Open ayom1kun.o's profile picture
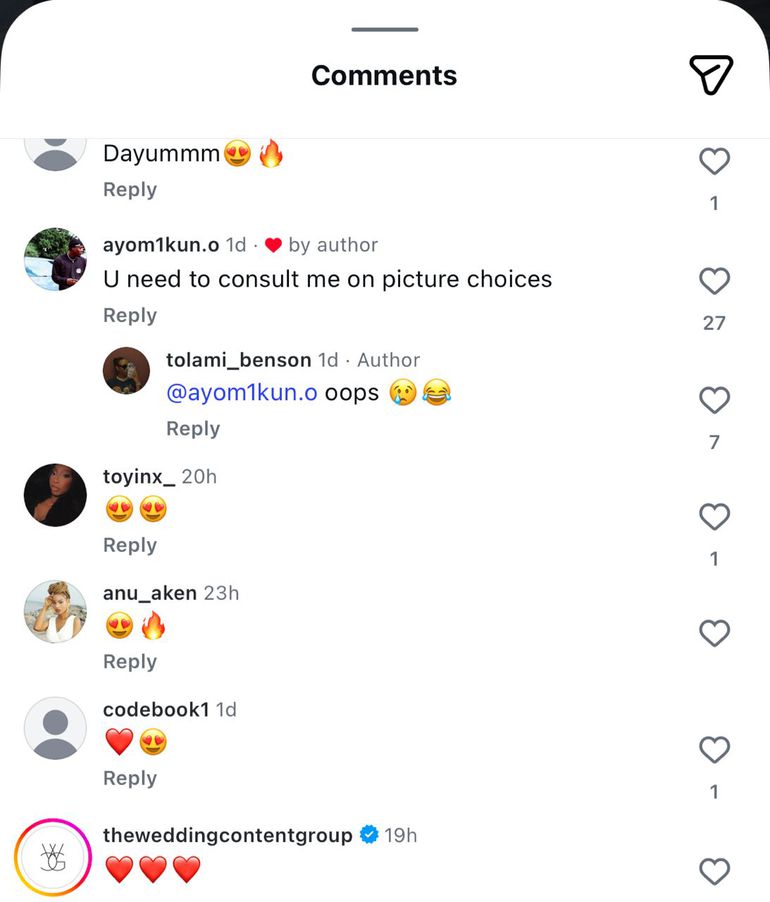 click(55, 259)
